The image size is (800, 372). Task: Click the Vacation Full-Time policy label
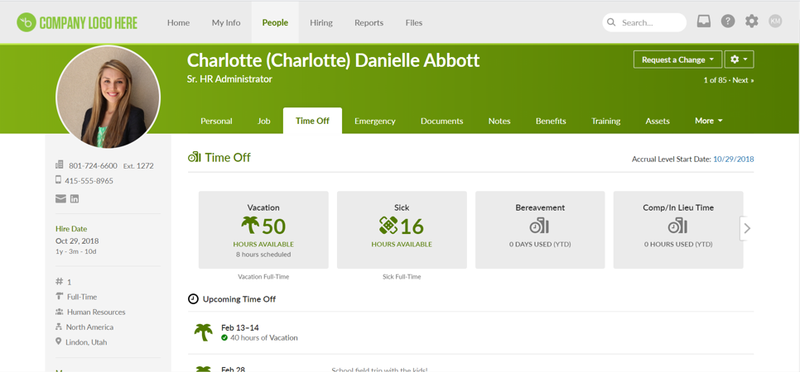[263, 277]
